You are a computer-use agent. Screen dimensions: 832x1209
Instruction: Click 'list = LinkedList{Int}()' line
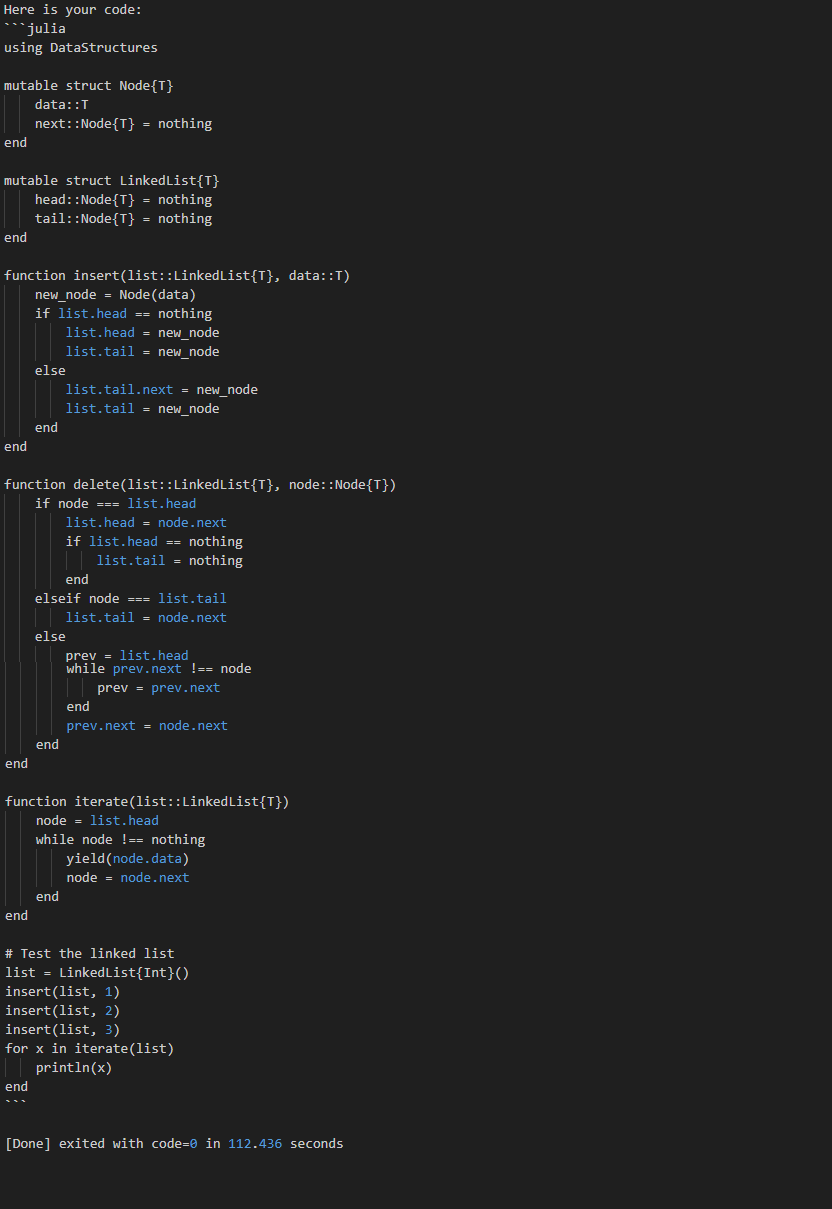tap(97, 973)
